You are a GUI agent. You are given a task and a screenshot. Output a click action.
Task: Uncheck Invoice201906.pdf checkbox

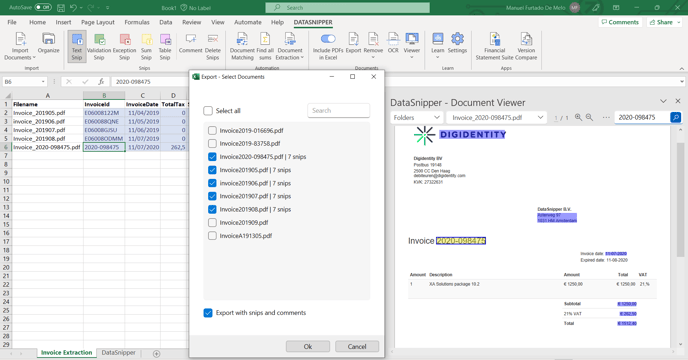click(x=212, y=183)
